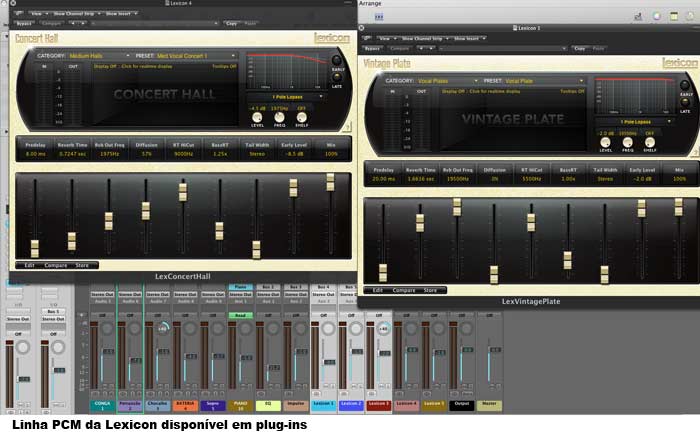Open CATEGORY dropdown Vocal Plates
Image resolution: width=700 pixels, height=435 pixels.
pos(447,81)
